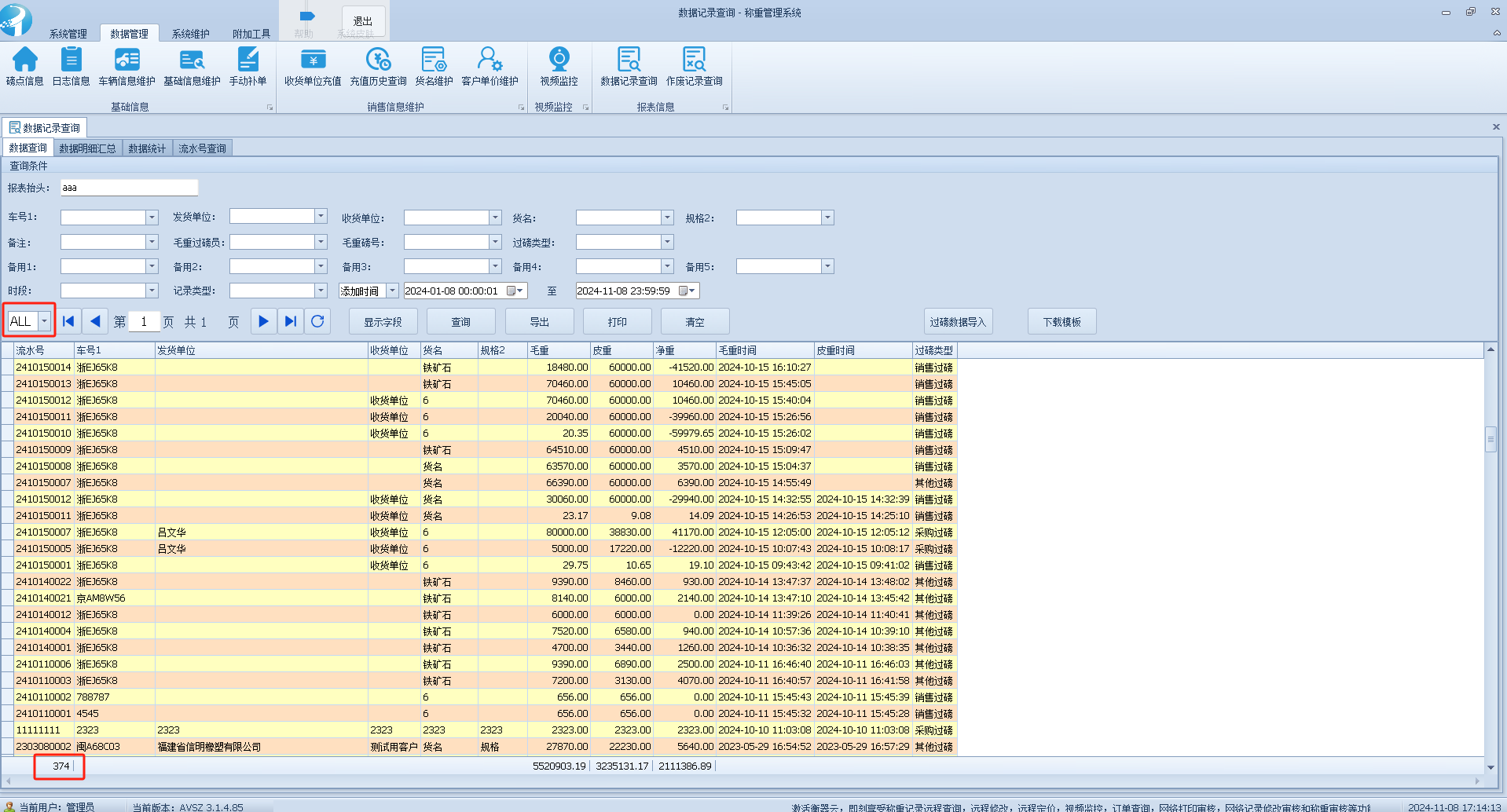The width and height of the screenshot is (1507, 812).
Task: Expand the 毛重过磅员 dropdown
Action: [x=321, y=242]
